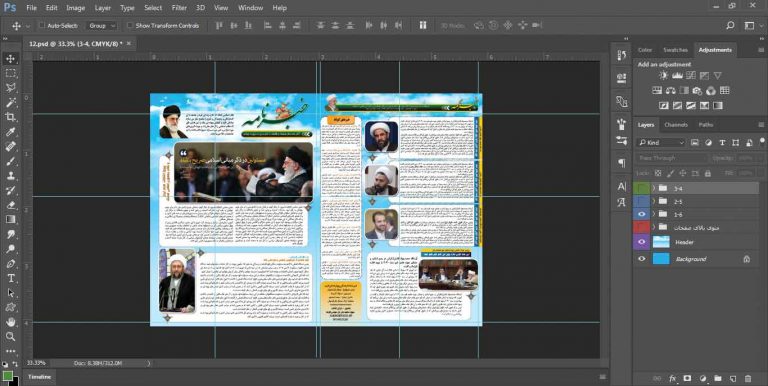This screenshot has width=768, height=386.
Task: Toggle Lock all padlock in Layers panel
Action: tap(707, 173)
